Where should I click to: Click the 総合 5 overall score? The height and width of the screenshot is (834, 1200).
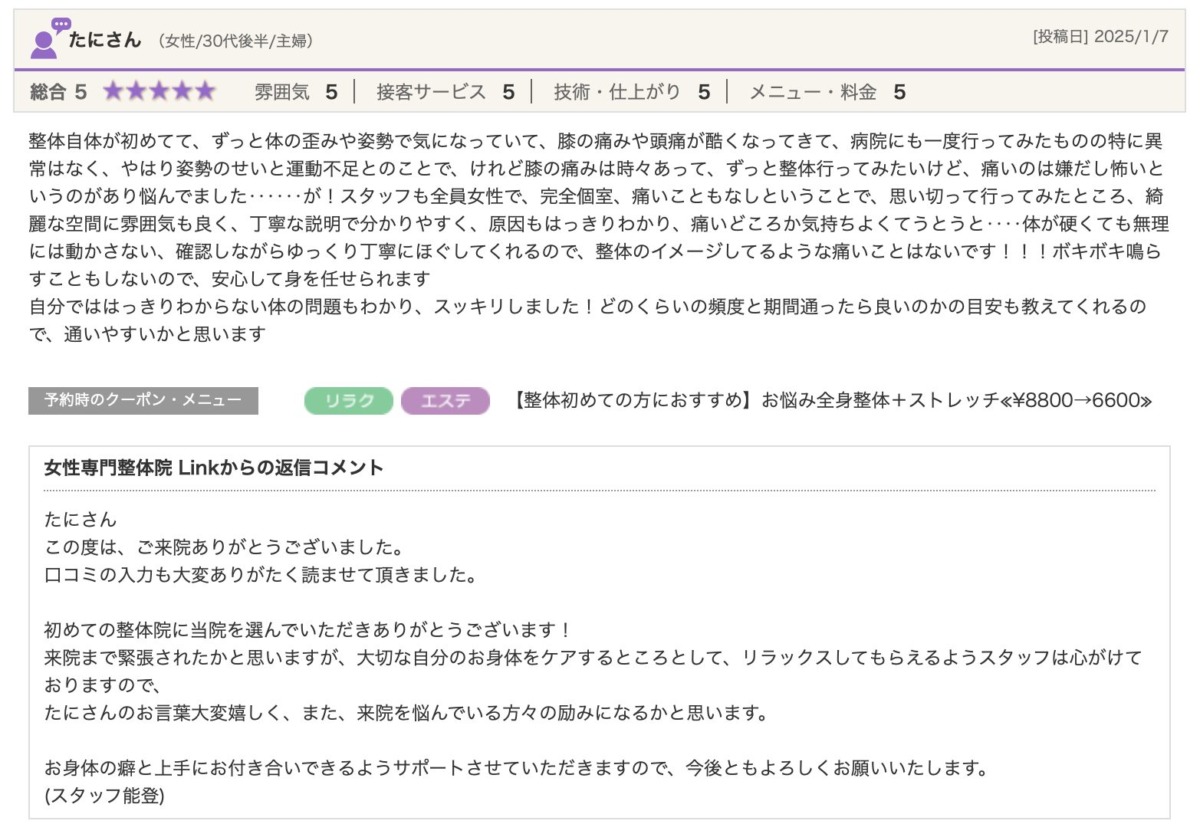point(58,92)
